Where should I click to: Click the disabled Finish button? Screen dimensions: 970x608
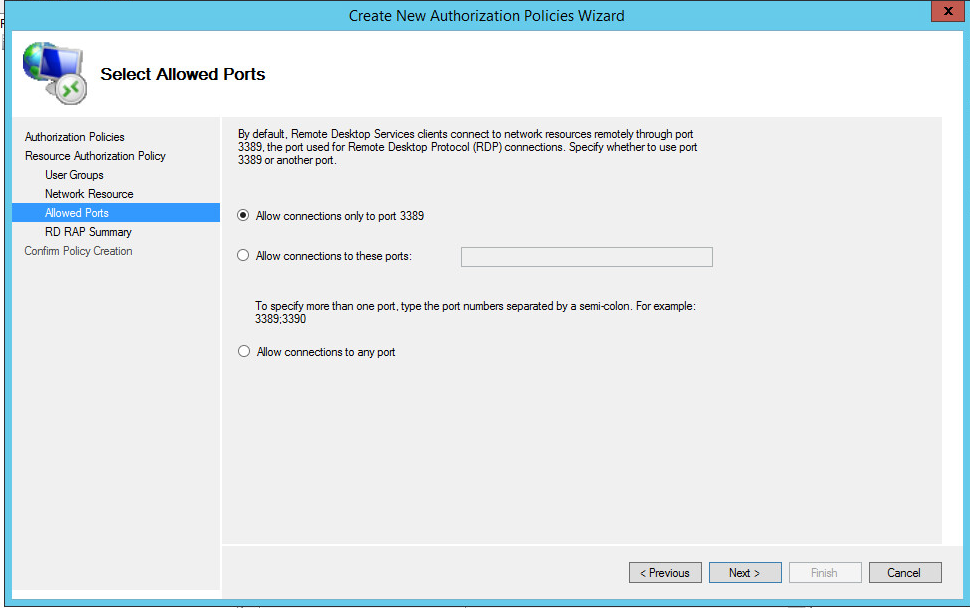coord(825,573)
